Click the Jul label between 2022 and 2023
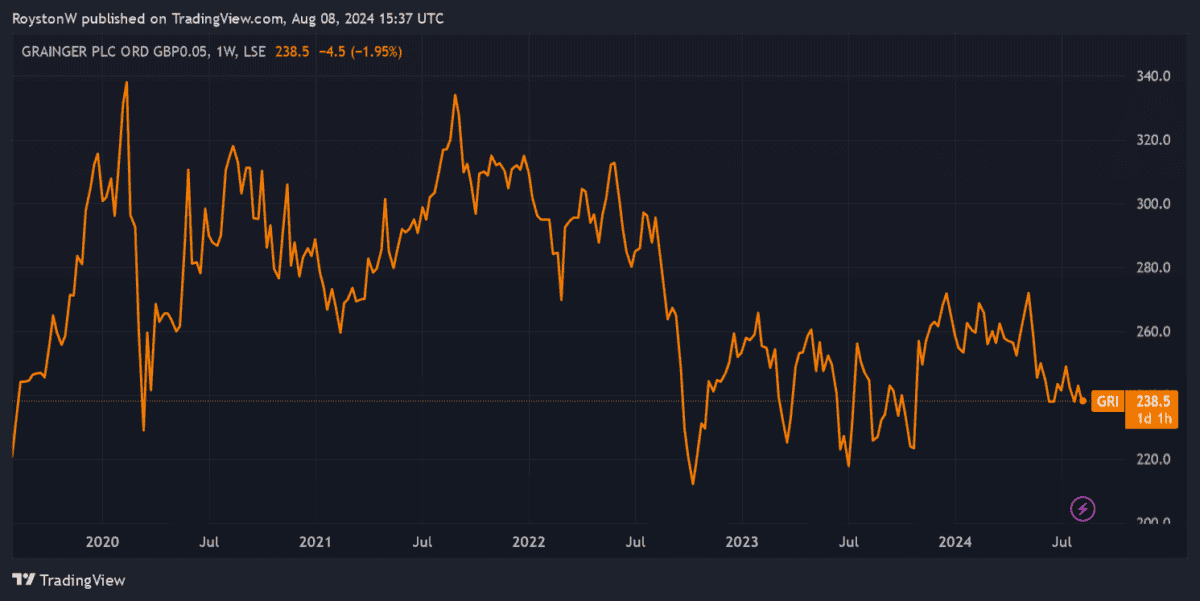 pos(635,542)
